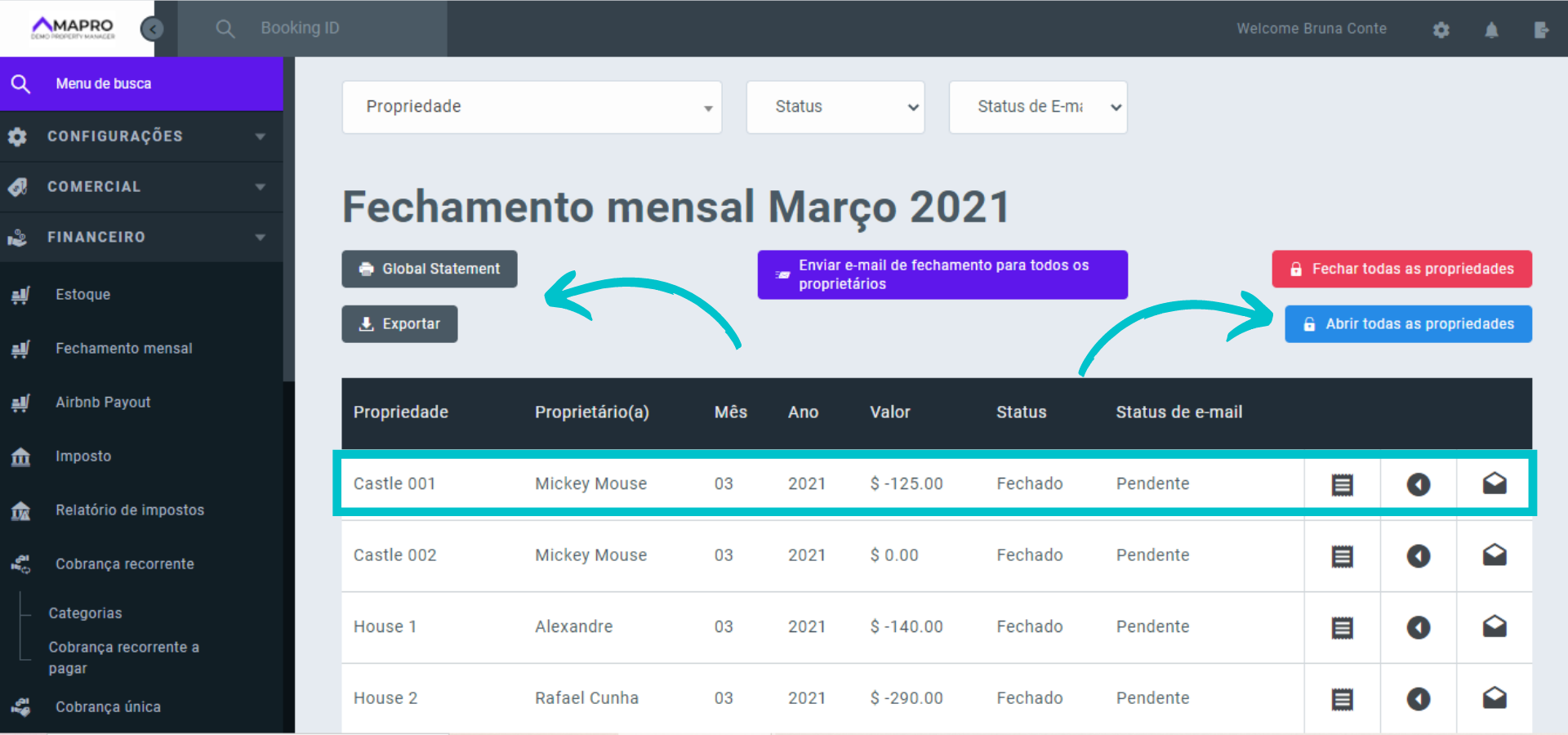This screenshot has width=1568, height=735.
Task: Open the statement receipt icon for Castle 001
Action: (1342, 483)
